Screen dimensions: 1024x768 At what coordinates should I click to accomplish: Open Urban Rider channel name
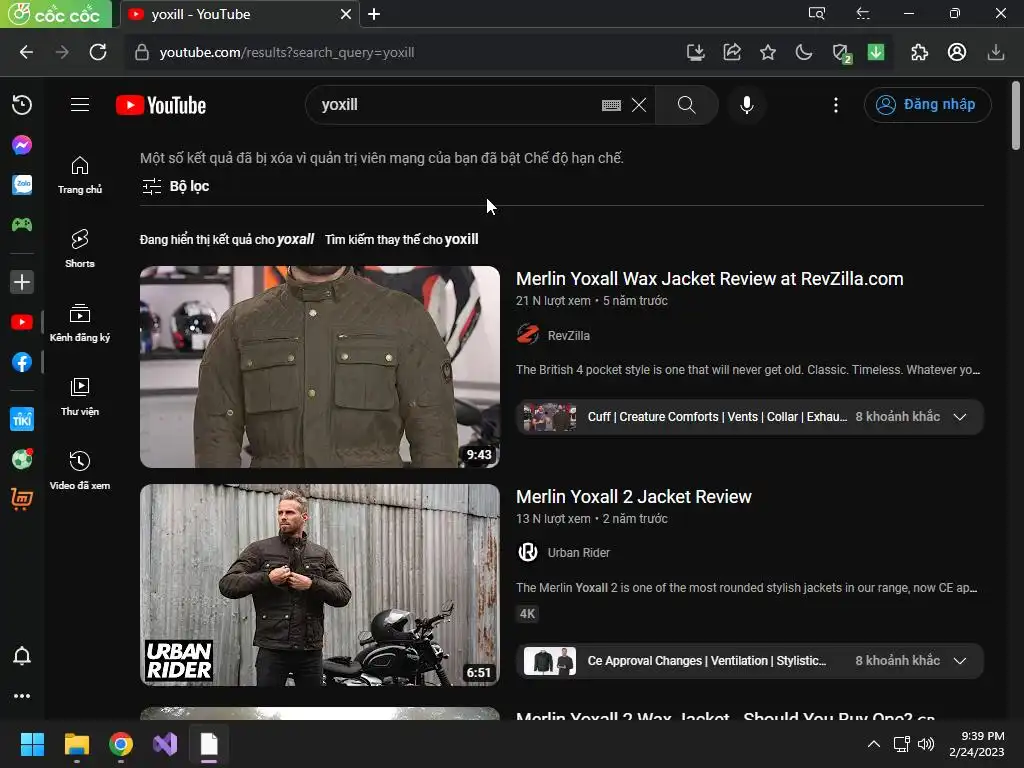click(579, 552)
